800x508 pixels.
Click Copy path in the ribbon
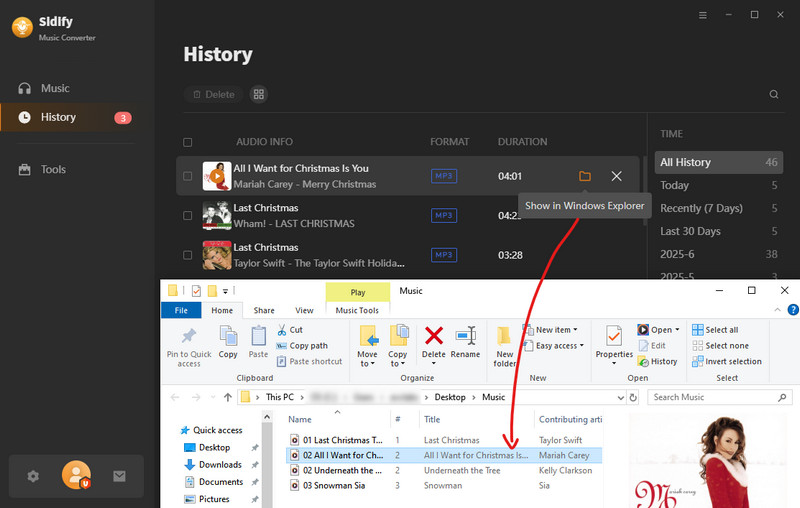click(x=302, y=346)
